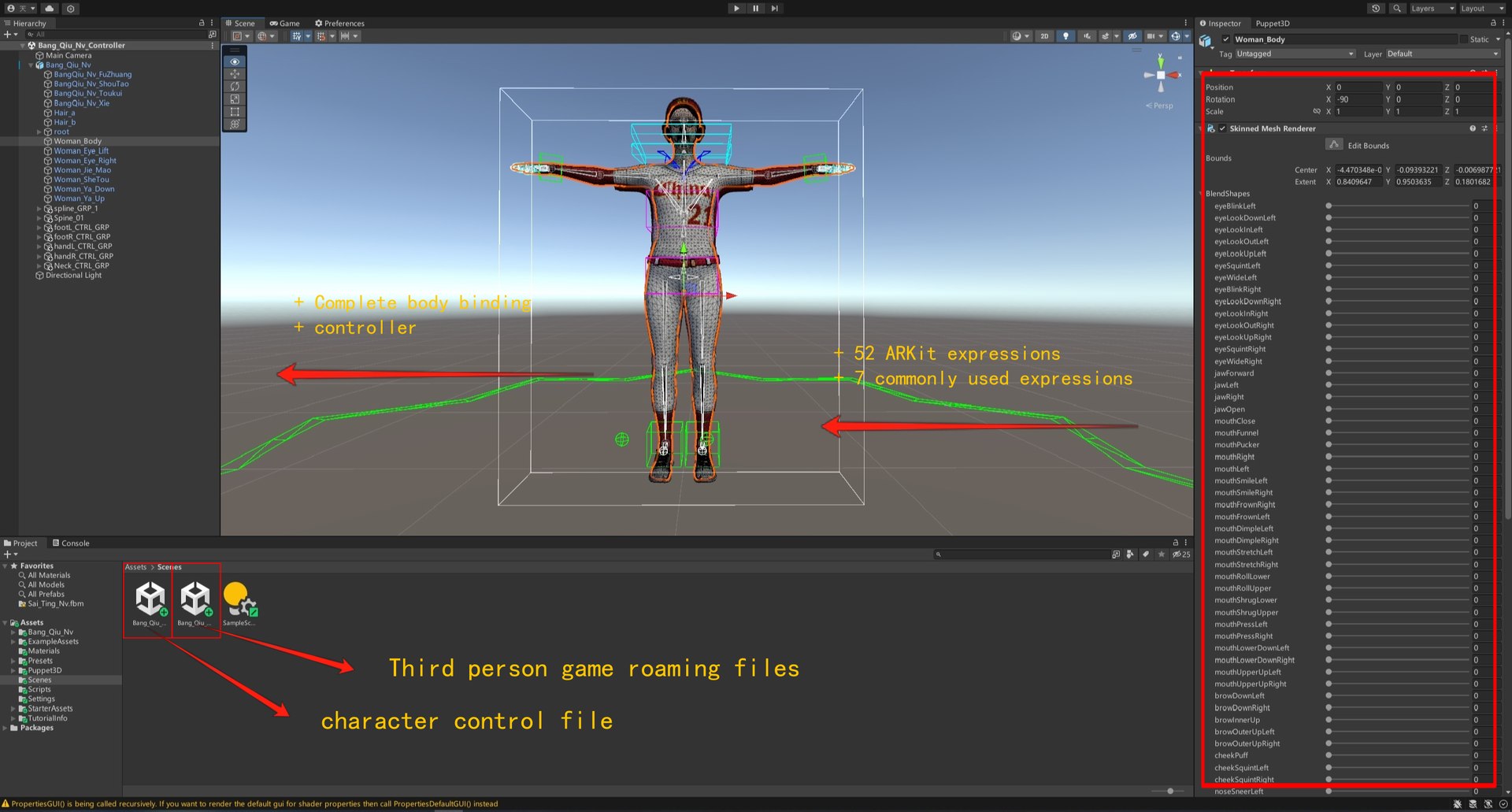Adjust the mouthSmileLeft blend shape slider
The width and height of the screenshot is (1512, 812).
1398,481
